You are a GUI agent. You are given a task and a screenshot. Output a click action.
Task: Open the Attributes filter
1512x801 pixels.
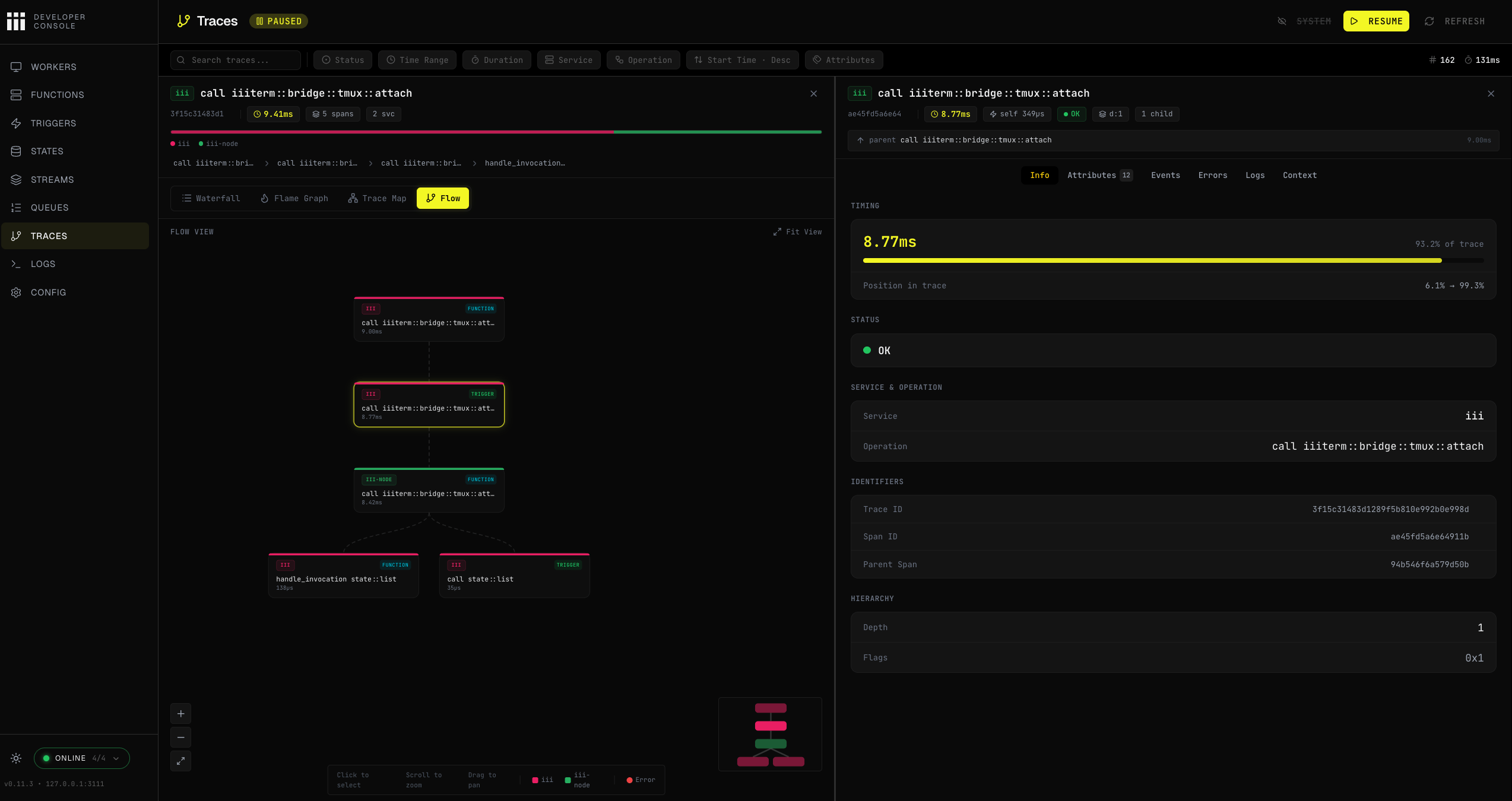point(844,60)
